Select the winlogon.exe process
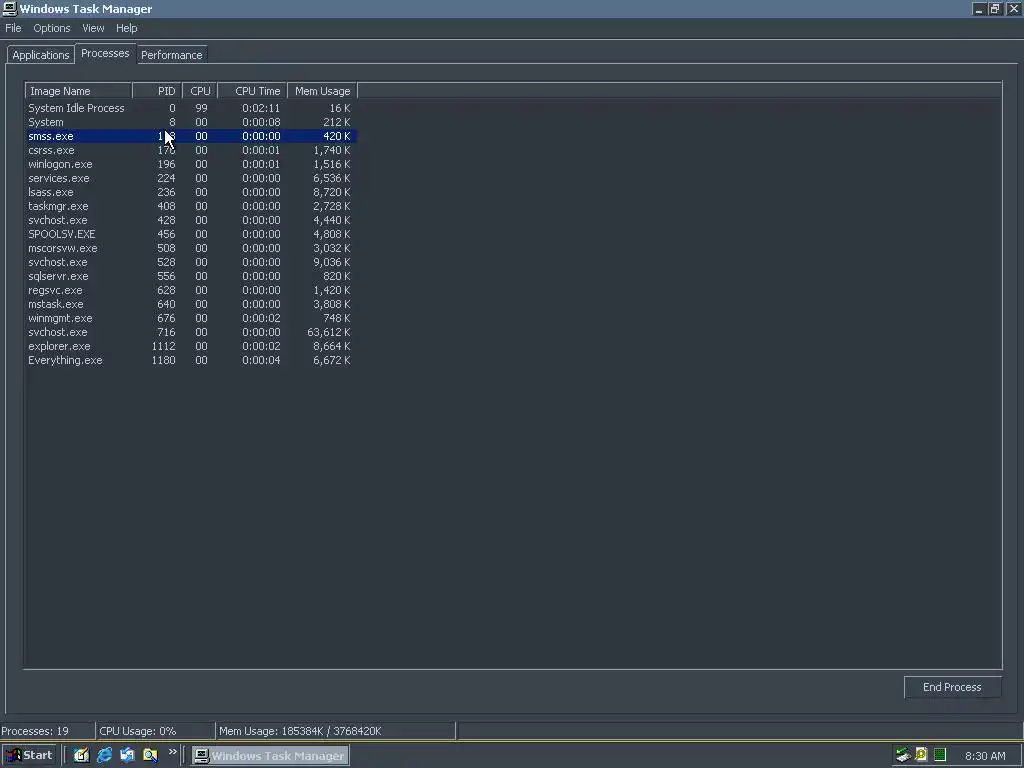 pyautogui.click(x=191, y=165)
